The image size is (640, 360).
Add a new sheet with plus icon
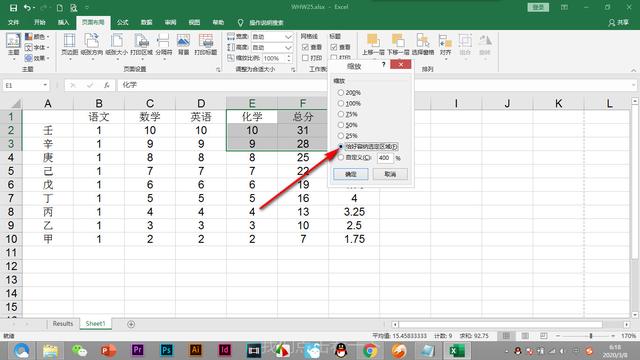[131, 324]
